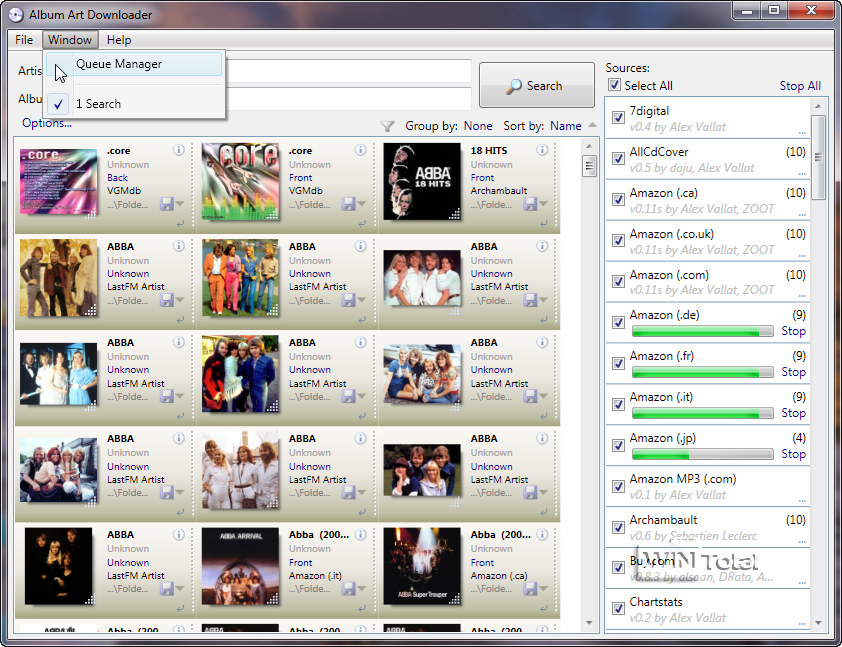Open save dropdown arrow on 18 HITS result
Image resolution: width=842 pixels, height=647 pixels.
pyautogui.click(x=543, y=204)
